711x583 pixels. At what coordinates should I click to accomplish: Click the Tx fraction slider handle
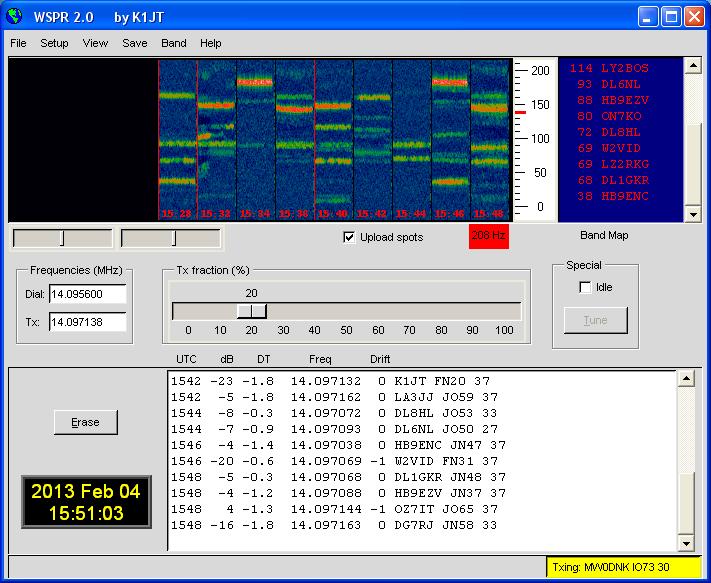(x=251, y=311)
